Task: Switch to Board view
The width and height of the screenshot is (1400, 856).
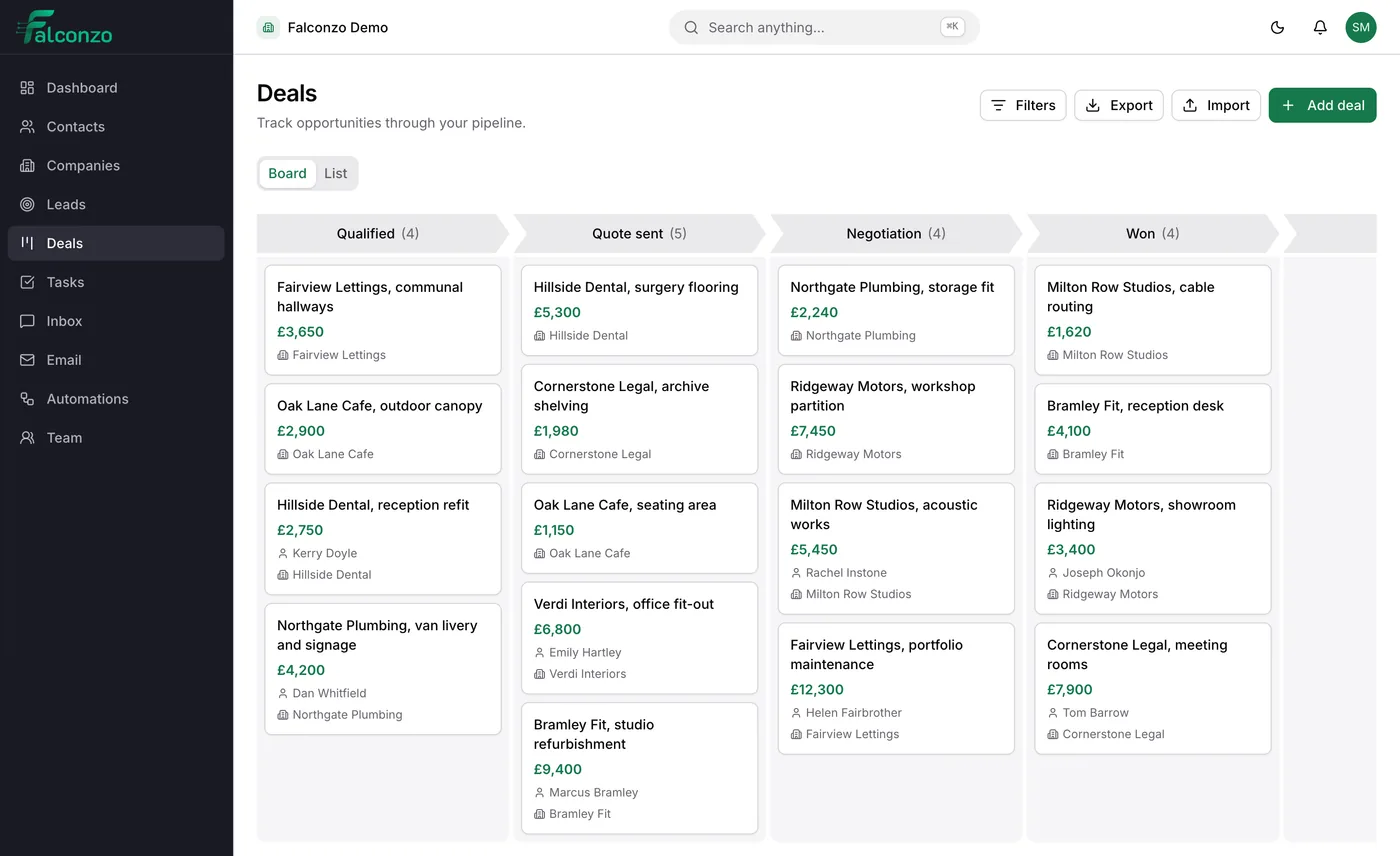Action: coord(287,173)
